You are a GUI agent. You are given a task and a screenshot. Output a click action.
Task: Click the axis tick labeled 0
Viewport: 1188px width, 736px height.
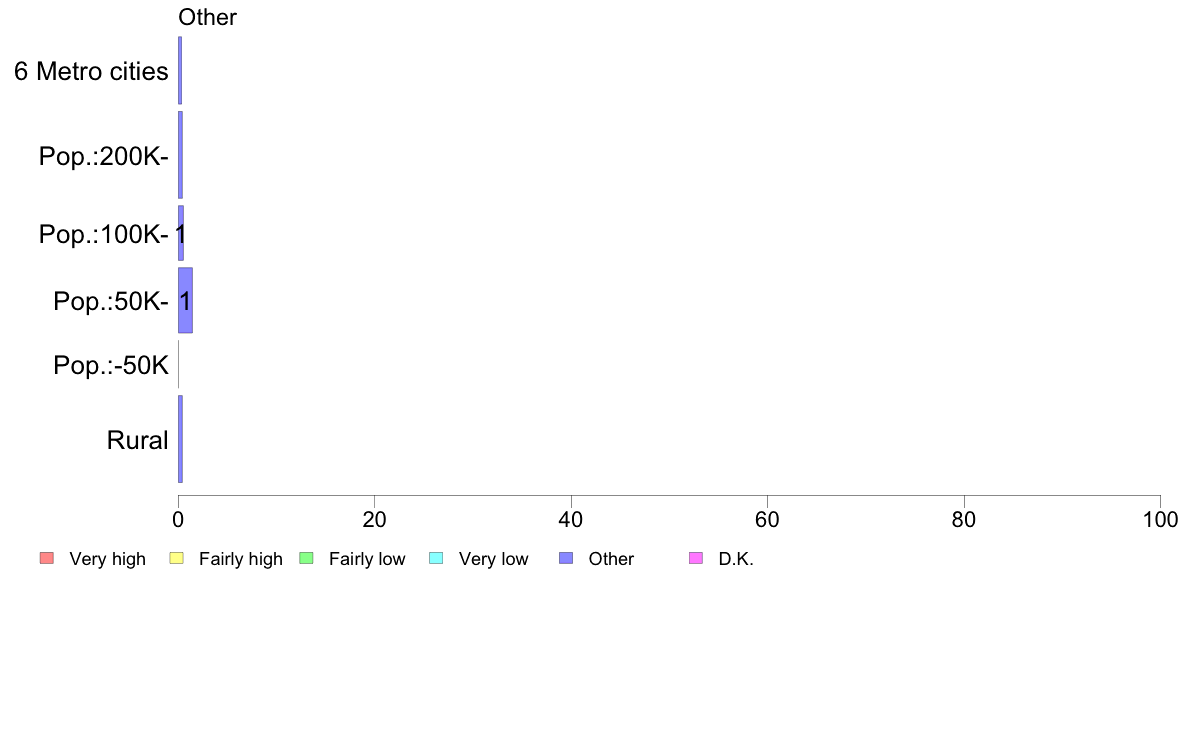[178, 519]
